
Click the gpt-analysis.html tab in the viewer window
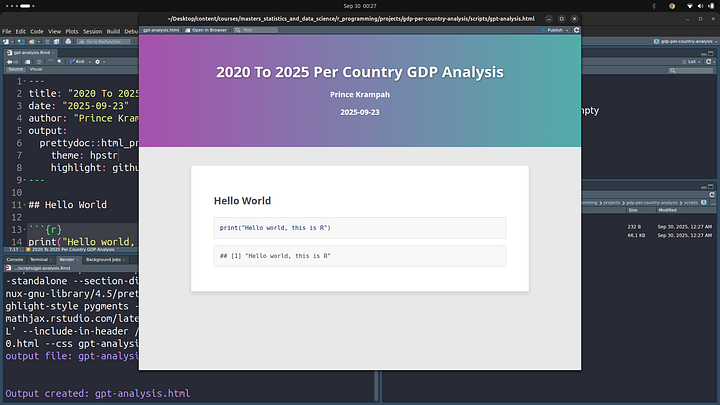click(161, 30)
